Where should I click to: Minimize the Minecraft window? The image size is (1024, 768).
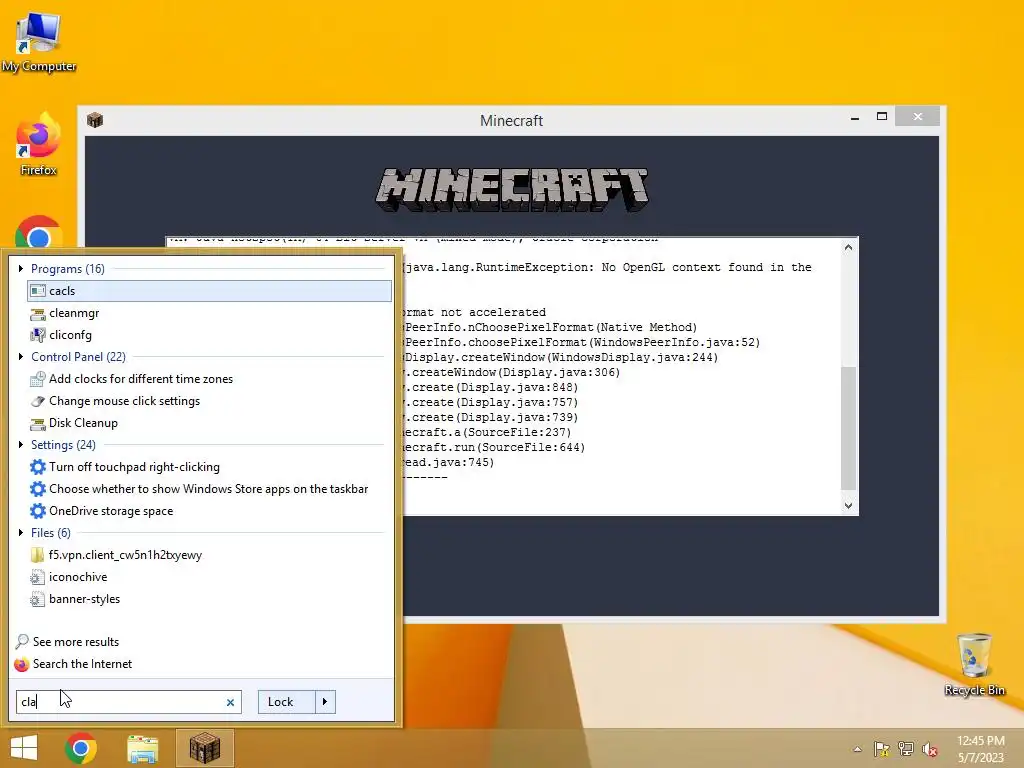tap(855, 118)
